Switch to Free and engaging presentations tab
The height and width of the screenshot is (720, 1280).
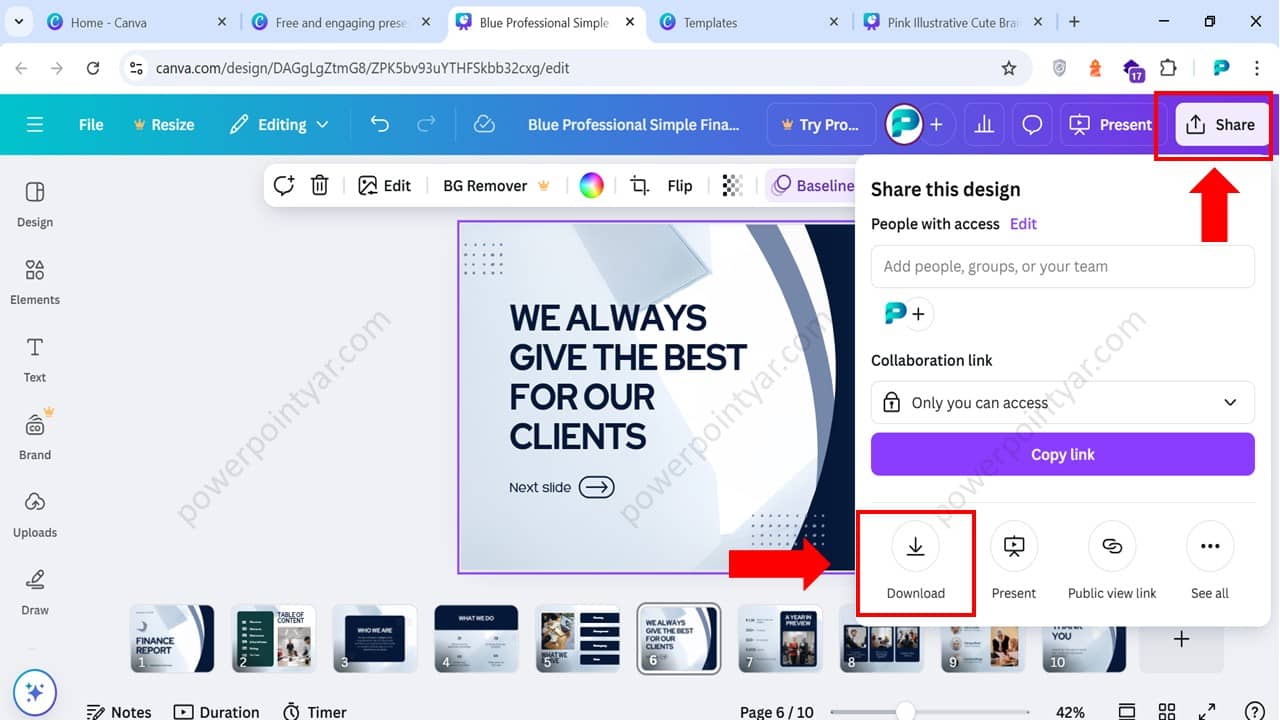coord(340,22)
